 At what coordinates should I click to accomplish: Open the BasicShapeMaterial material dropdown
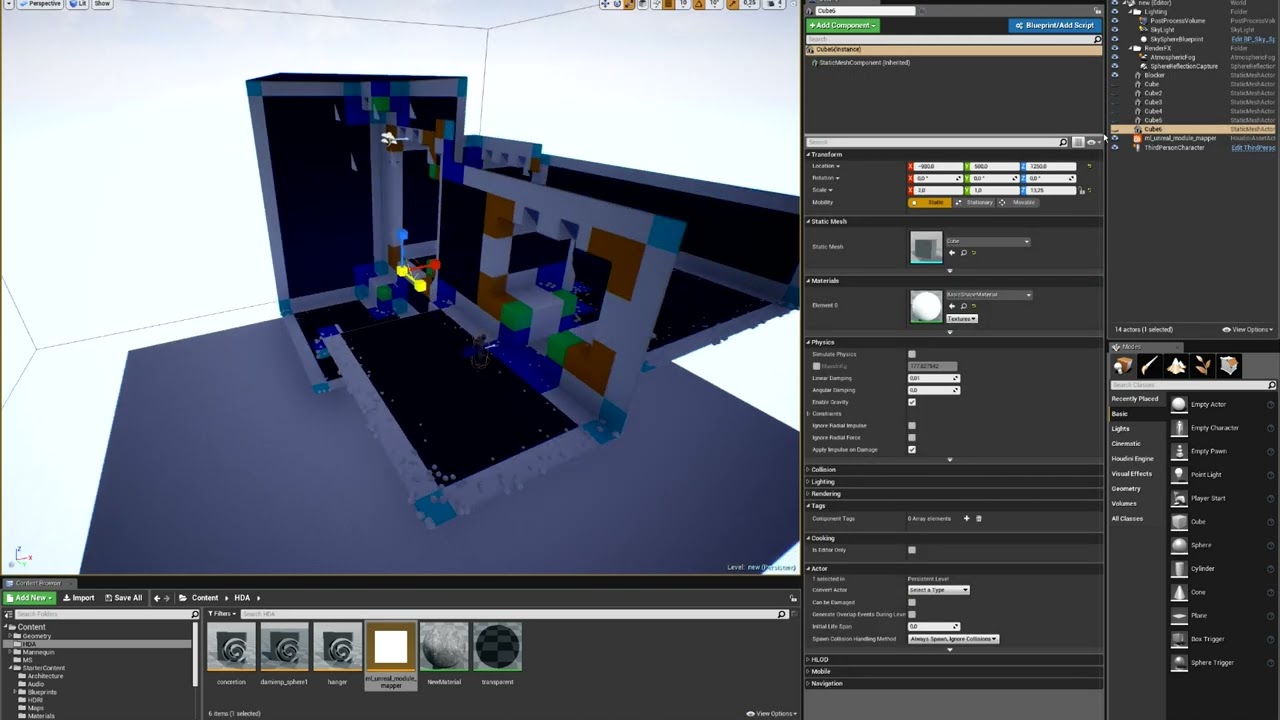[x=989, y=295]
